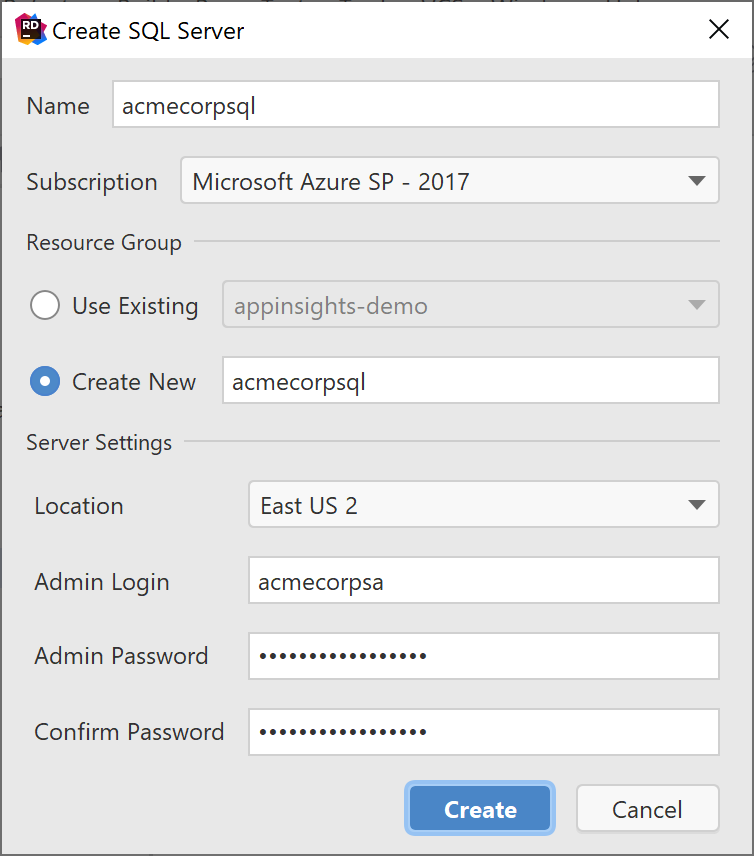Click the Confirm Password field
This screenshot has height=856, width=754.
[x=484, y=732]
